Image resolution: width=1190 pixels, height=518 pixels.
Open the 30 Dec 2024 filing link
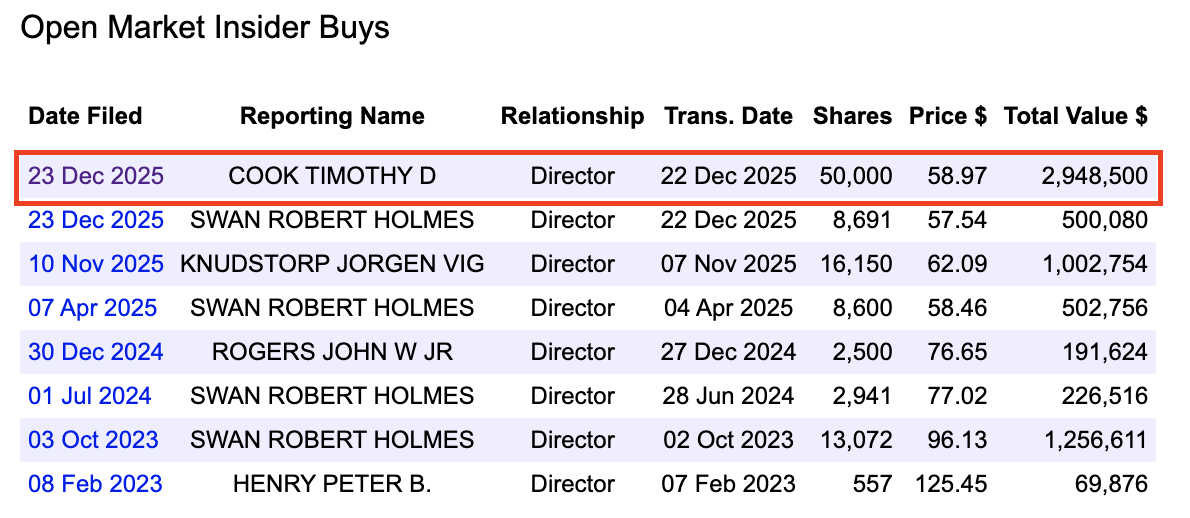pos(96,352)
